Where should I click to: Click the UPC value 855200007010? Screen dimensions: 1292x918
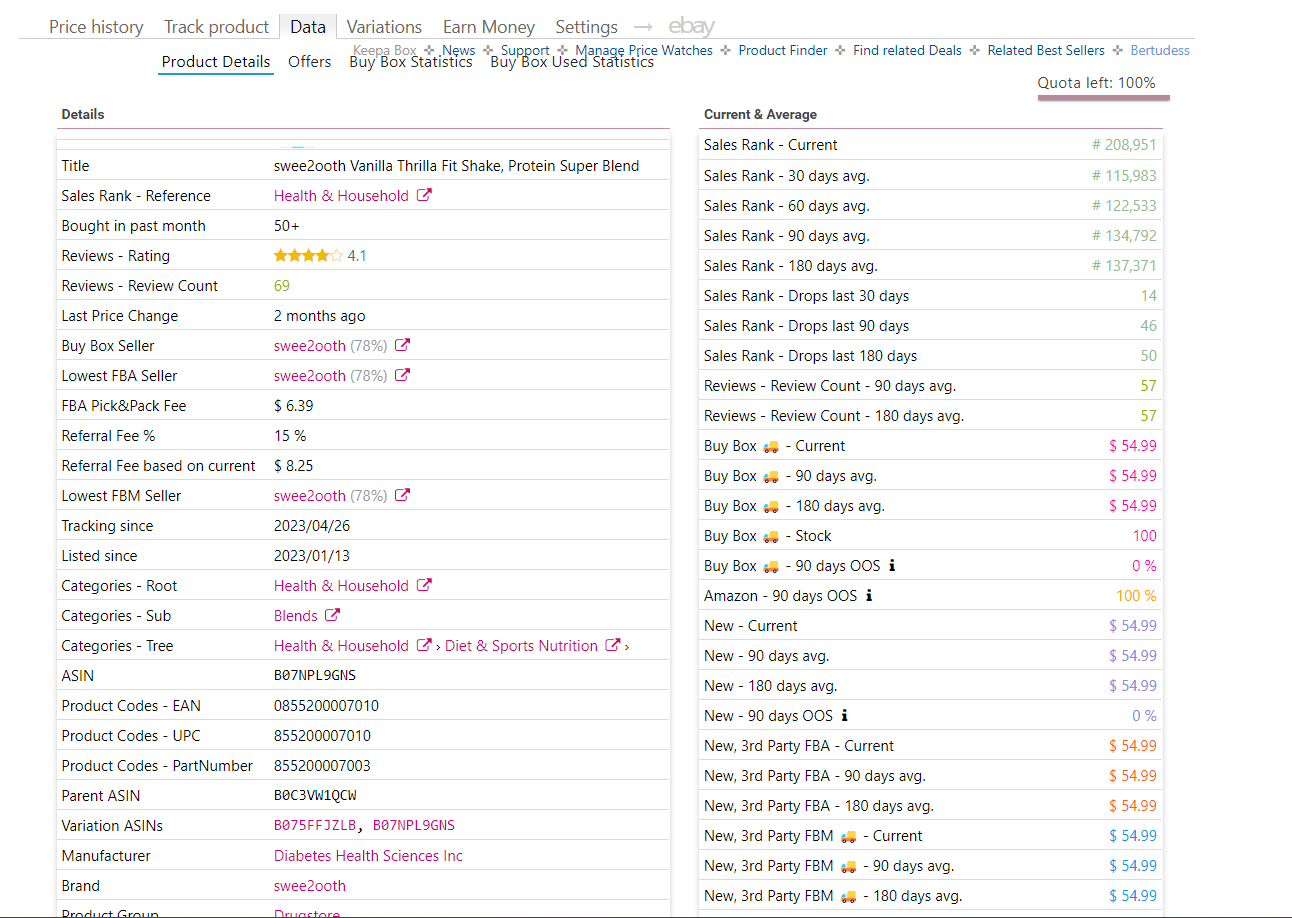[322, 736]
